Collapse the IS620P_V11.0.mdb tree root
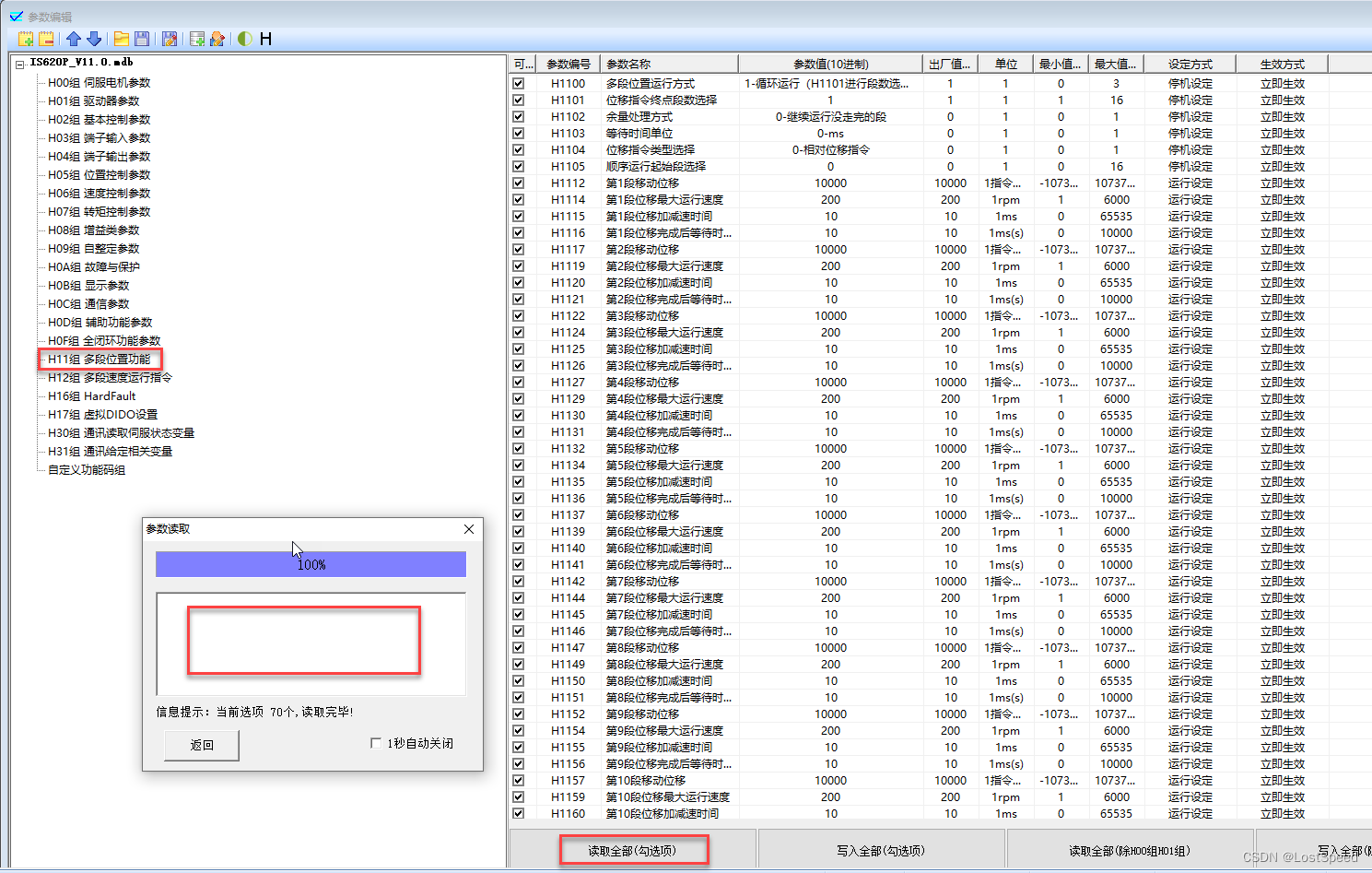This screenshot has height=873, width=1372. [19, 65]
